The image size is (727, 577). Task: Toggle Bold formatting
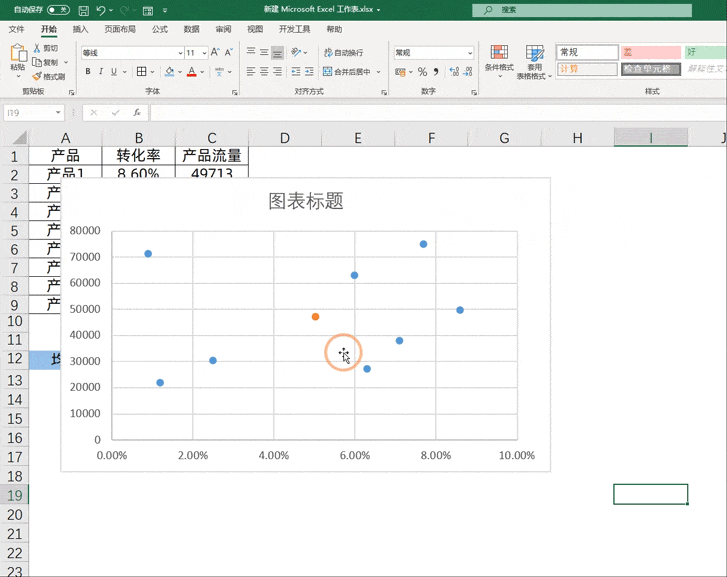88,72
